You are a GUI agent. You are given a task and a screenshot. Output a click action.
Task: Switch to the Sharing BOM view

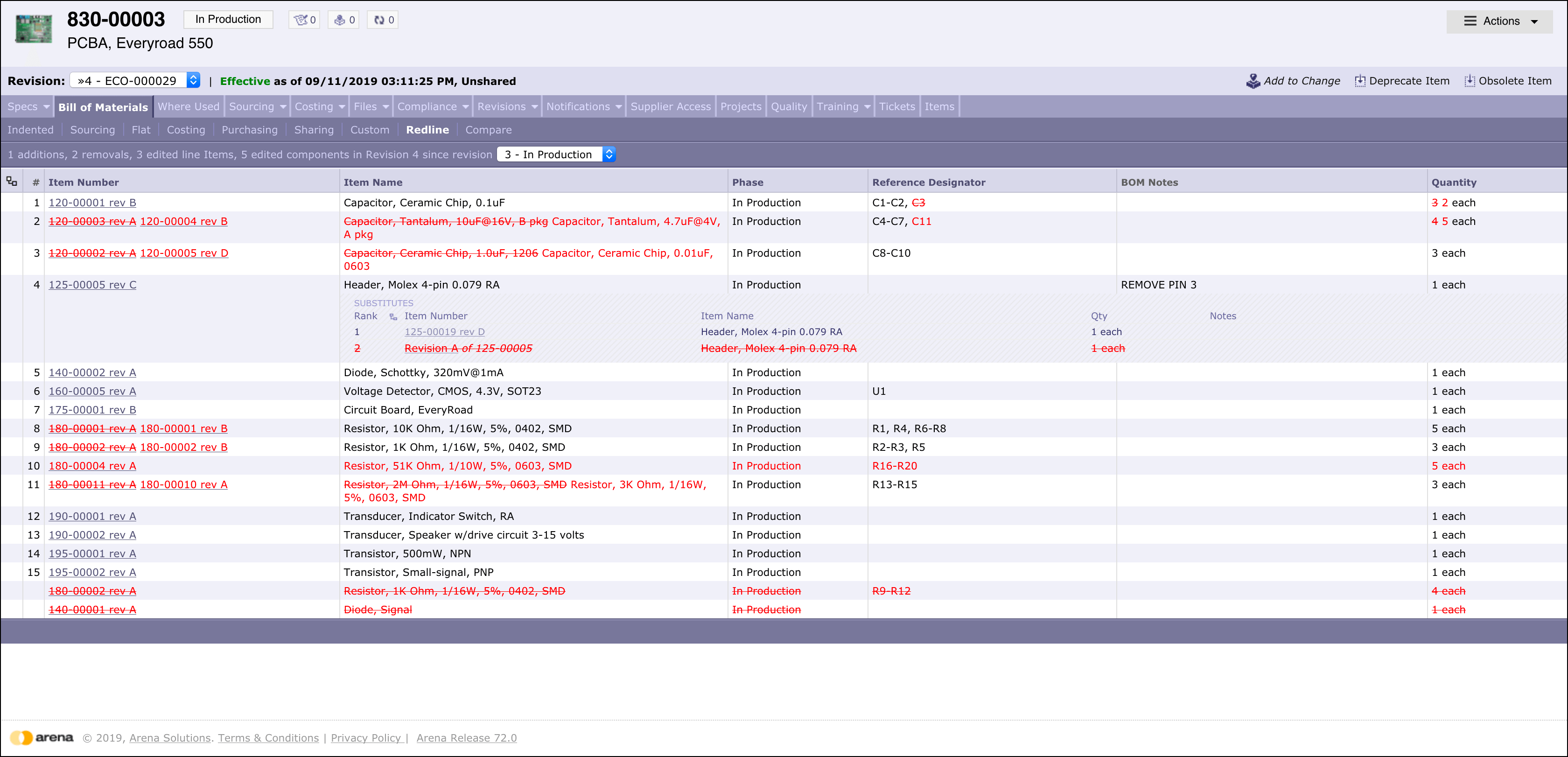pos(314,130)
